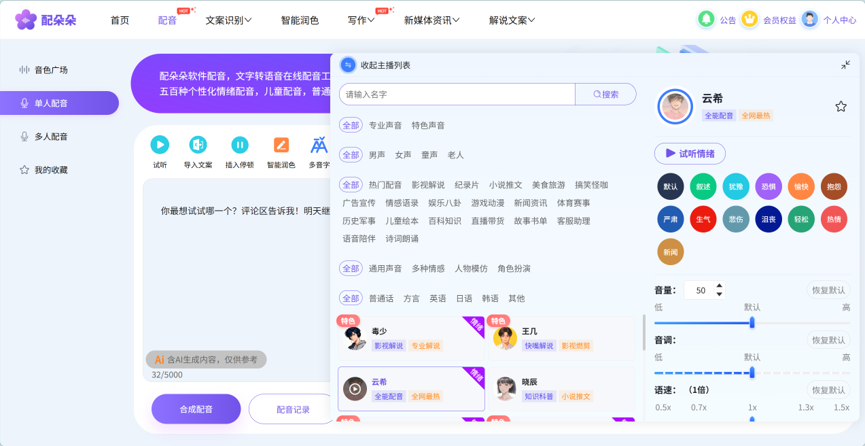
Task: Select the 叙述 emotion swatch
Action: point(703,187)
